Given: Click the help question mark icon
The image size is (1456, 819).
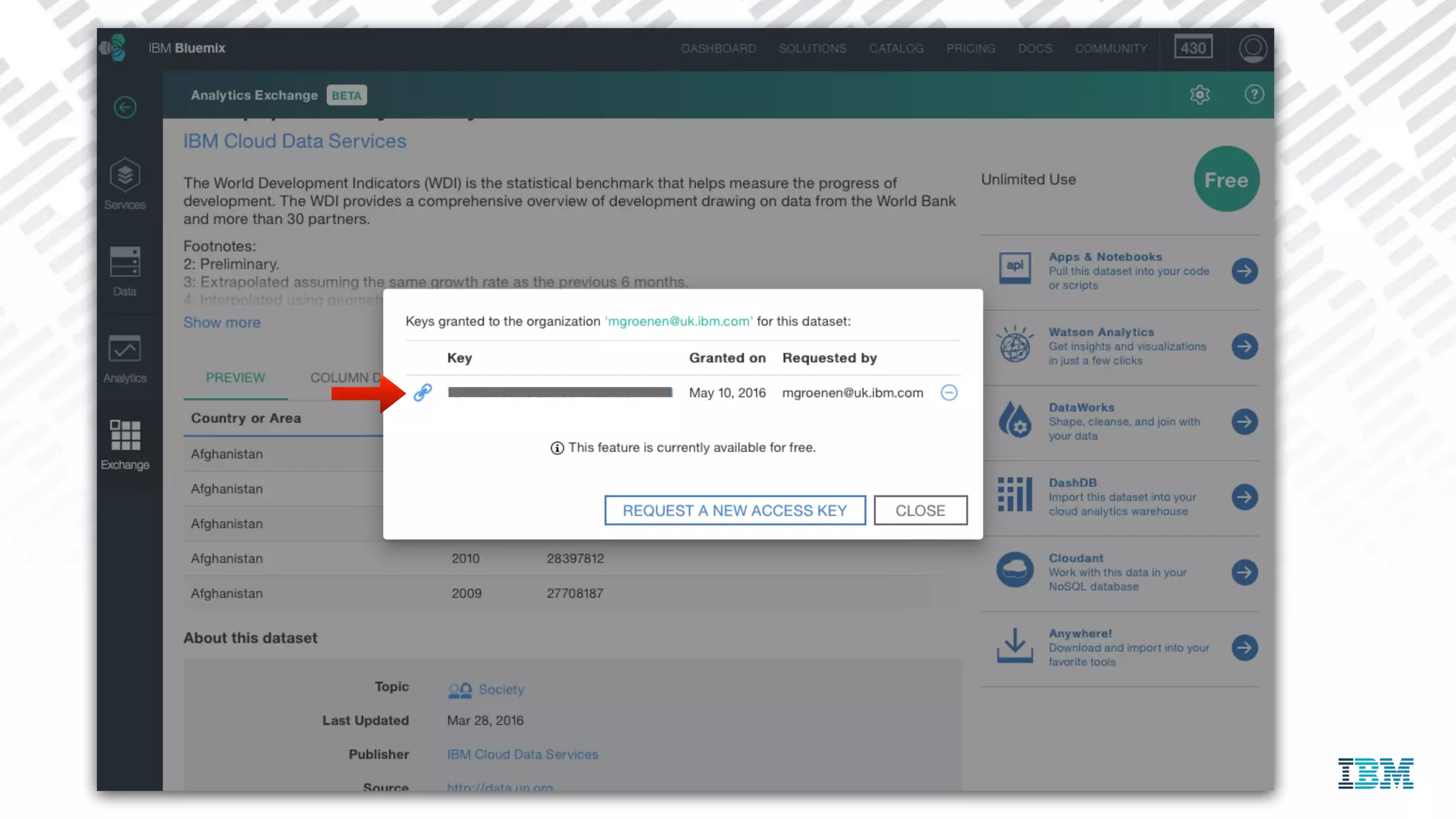Looking at the screenshot, I should point(1254,95).
